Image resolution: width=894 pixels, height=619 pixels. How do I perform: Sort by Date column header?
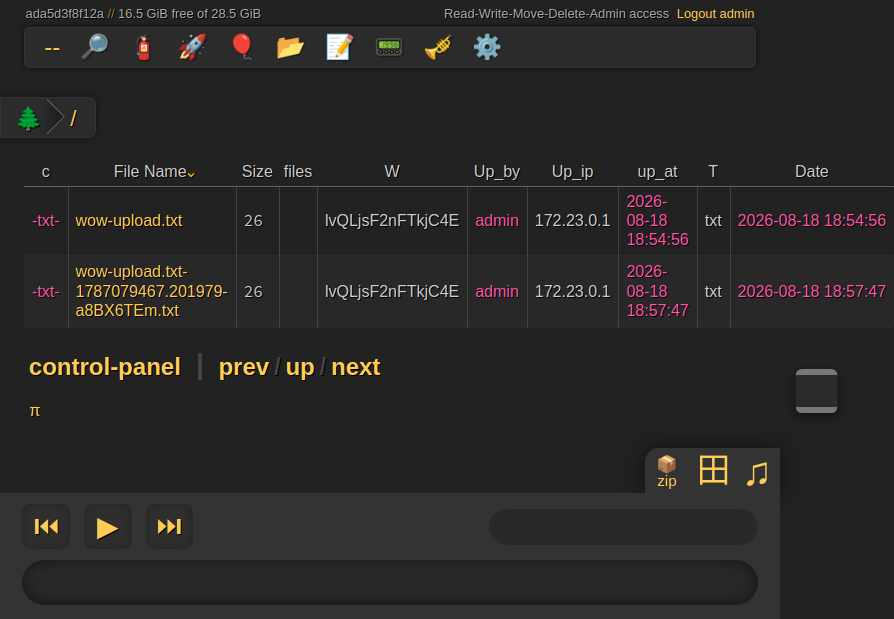(811, 172)
